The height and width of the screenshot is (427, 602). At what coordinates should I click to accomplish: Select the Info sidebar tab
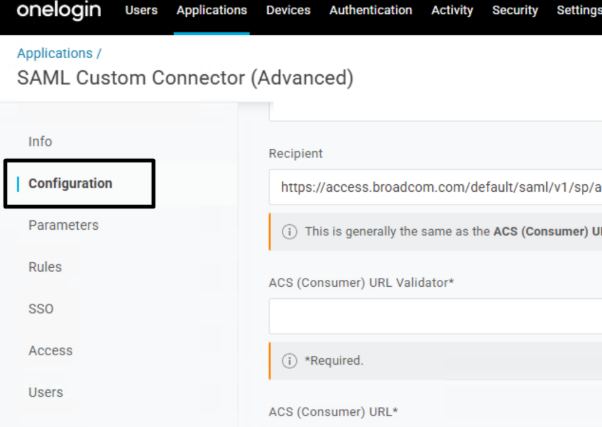coord(40,142)
